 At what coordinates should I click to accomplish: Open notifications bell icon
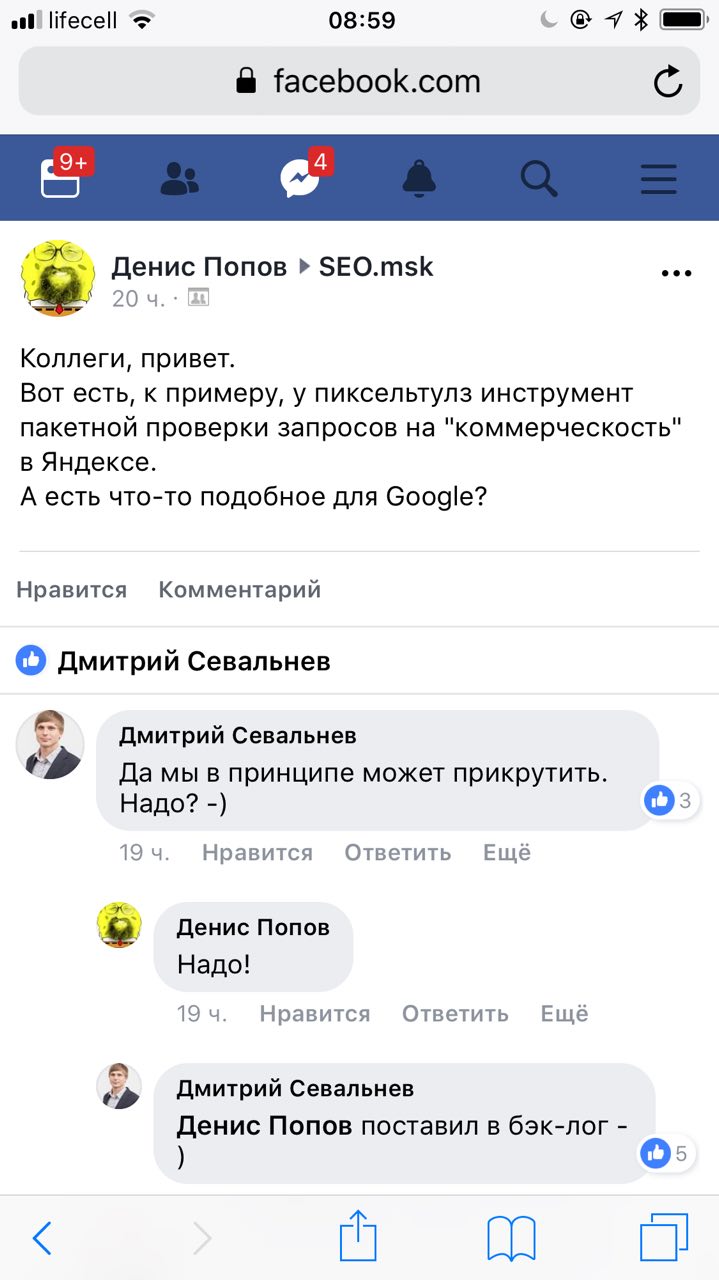point(420,179)
